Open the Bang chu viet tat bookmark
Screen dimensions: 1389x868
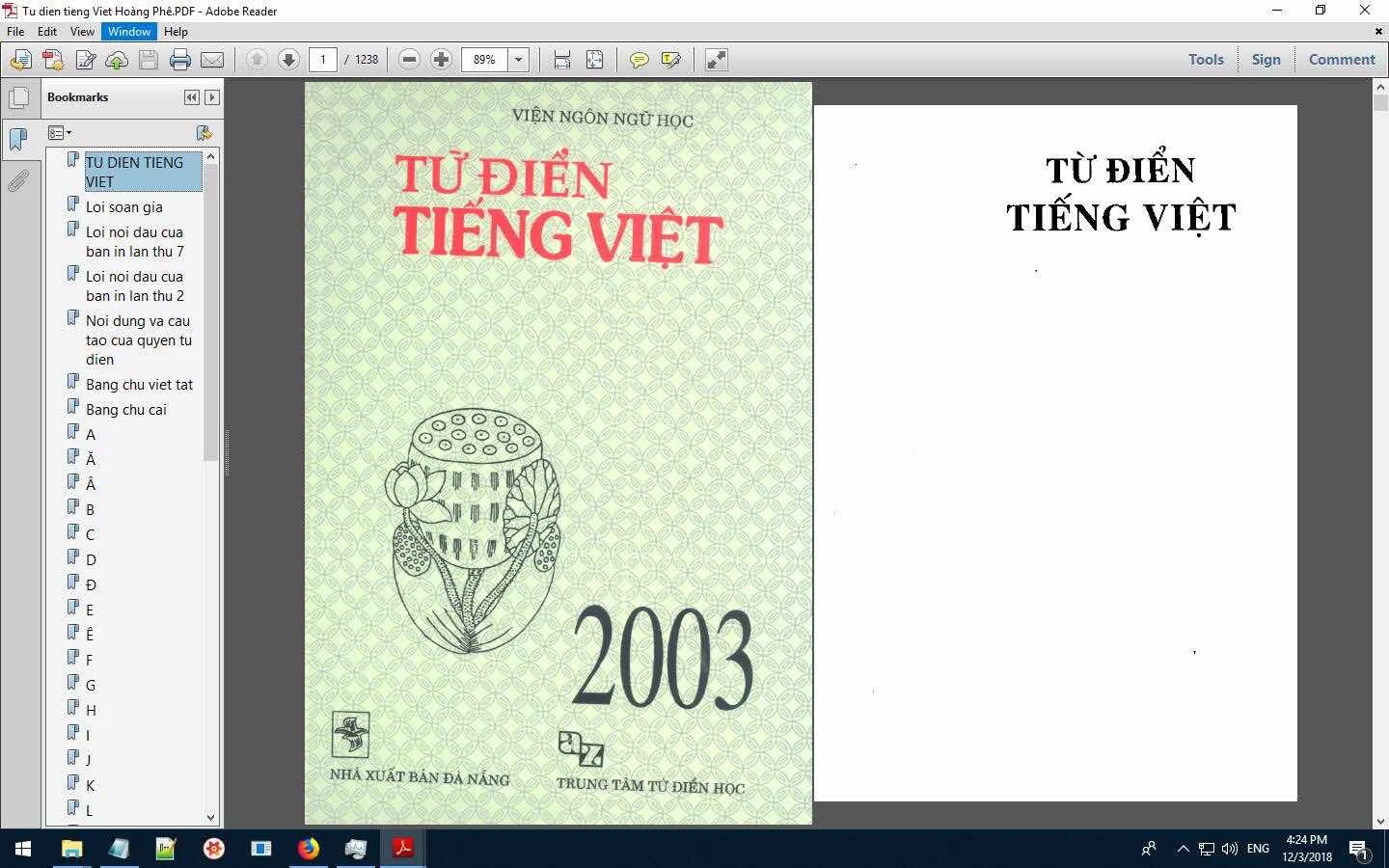tap(139, 384)
